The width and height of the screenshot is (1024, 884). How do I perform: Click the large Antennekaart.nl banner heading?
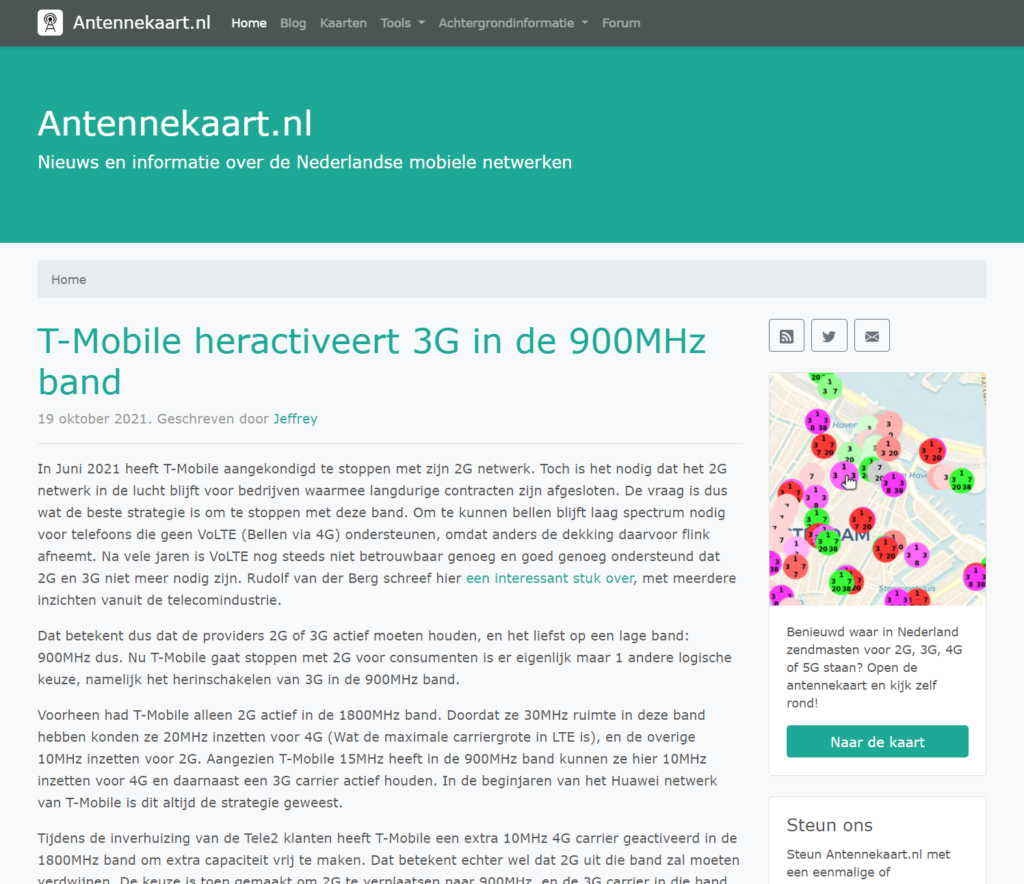175,123
